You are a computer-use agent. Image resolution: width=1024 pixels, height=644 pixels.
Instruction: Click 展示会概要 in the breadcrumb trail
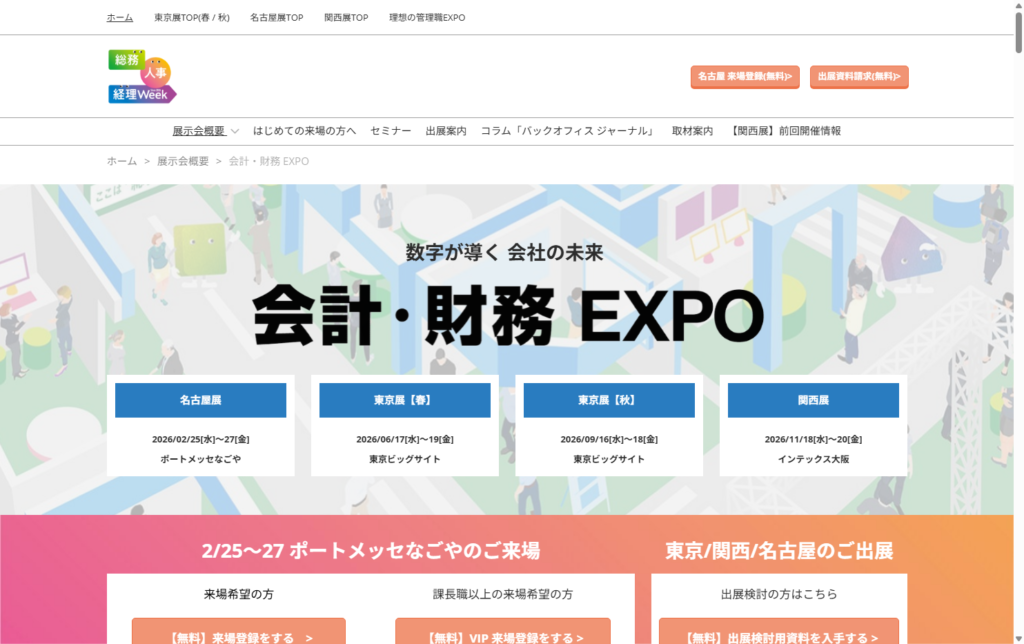click(x=183, y=161)
